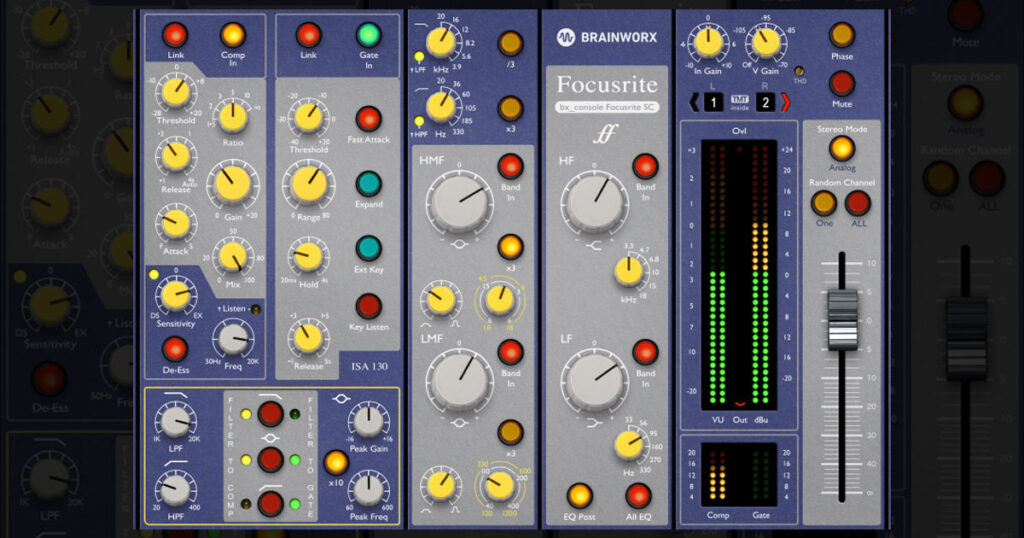1024x538 pixels.
Task: Toggle the EQ Post button
Action: [579, 496]
